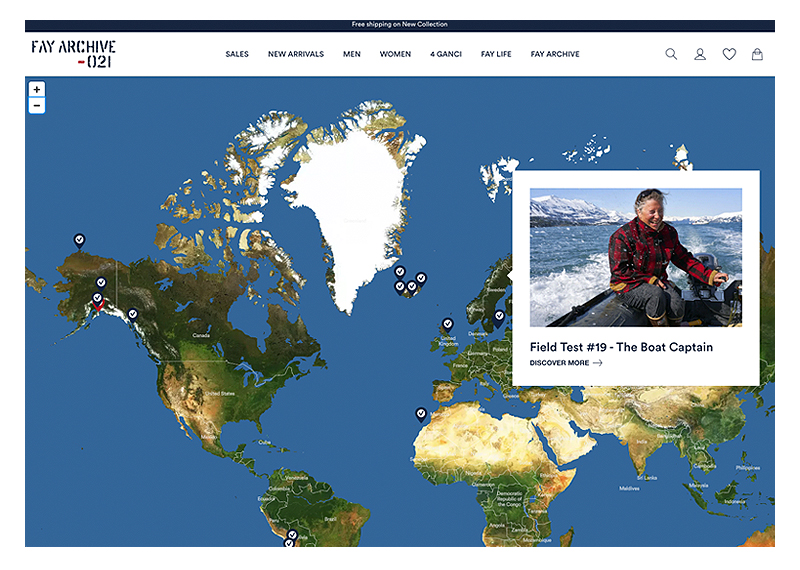Expand the 4 GANCI menu
The image size is (800, 570).
446,54
